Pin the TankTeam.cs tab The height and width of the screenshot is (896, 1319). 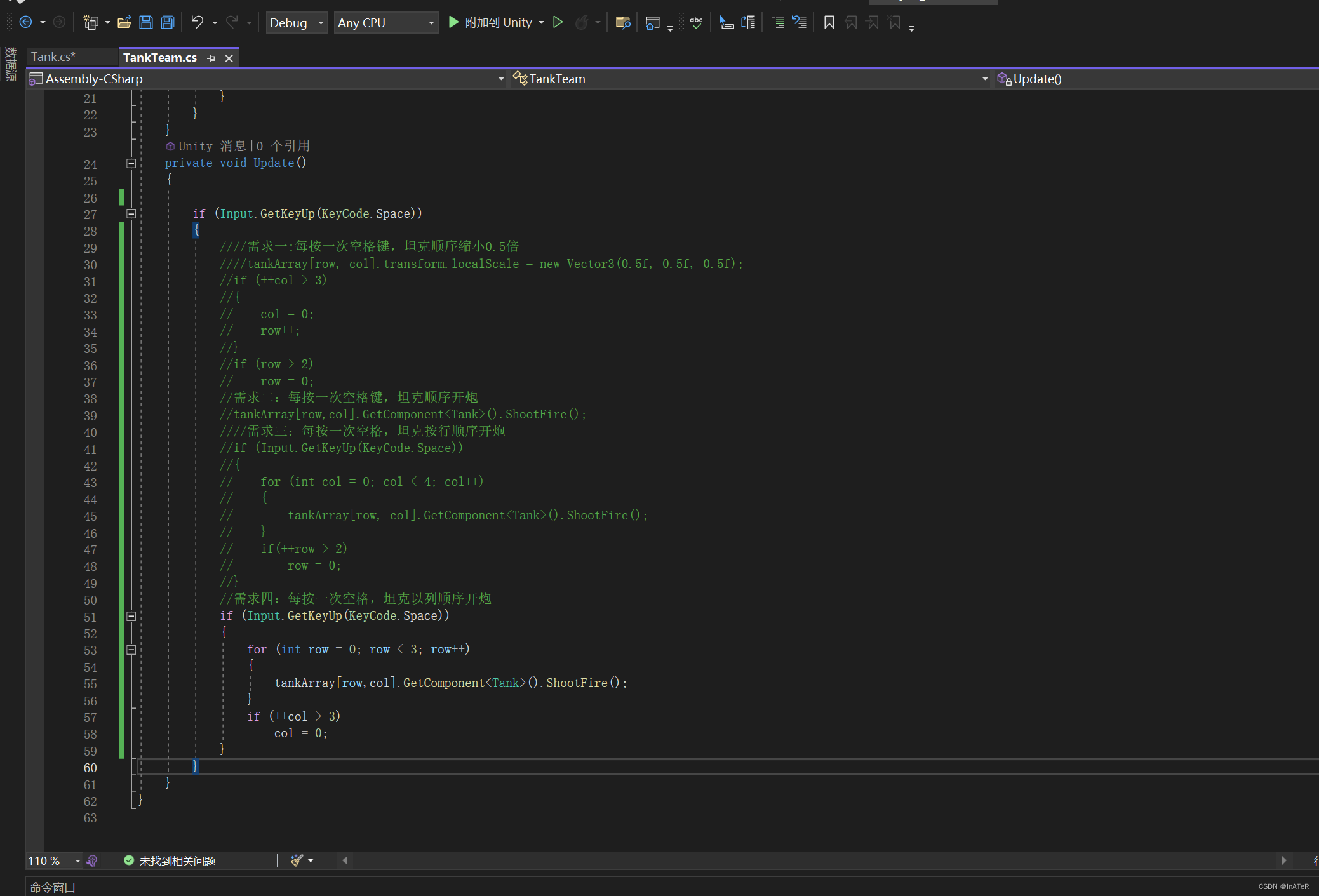pyautogui.click(x=211, y=58)
